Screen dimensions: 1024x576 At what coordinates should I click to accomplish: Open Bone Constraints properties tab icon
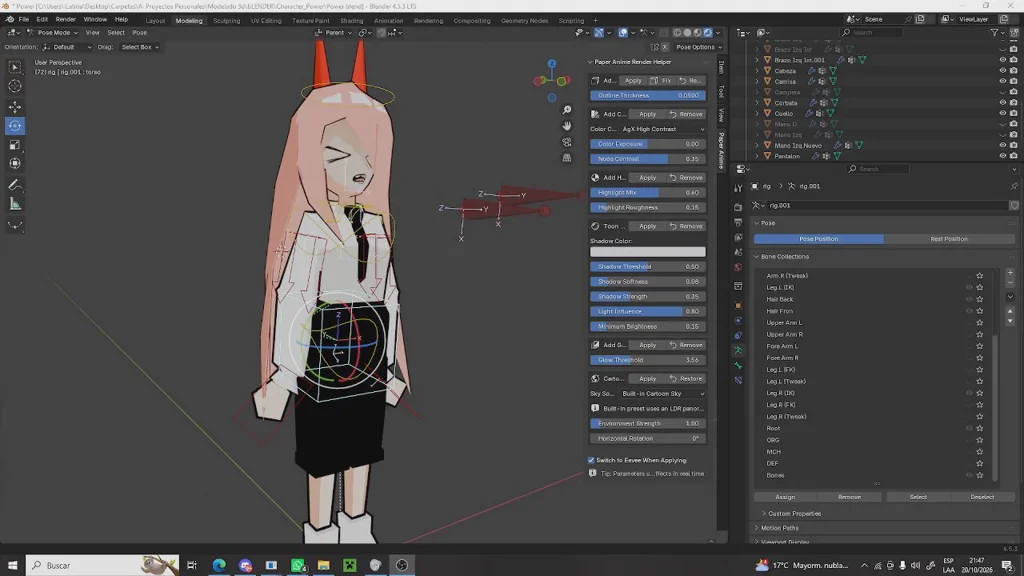739,380
